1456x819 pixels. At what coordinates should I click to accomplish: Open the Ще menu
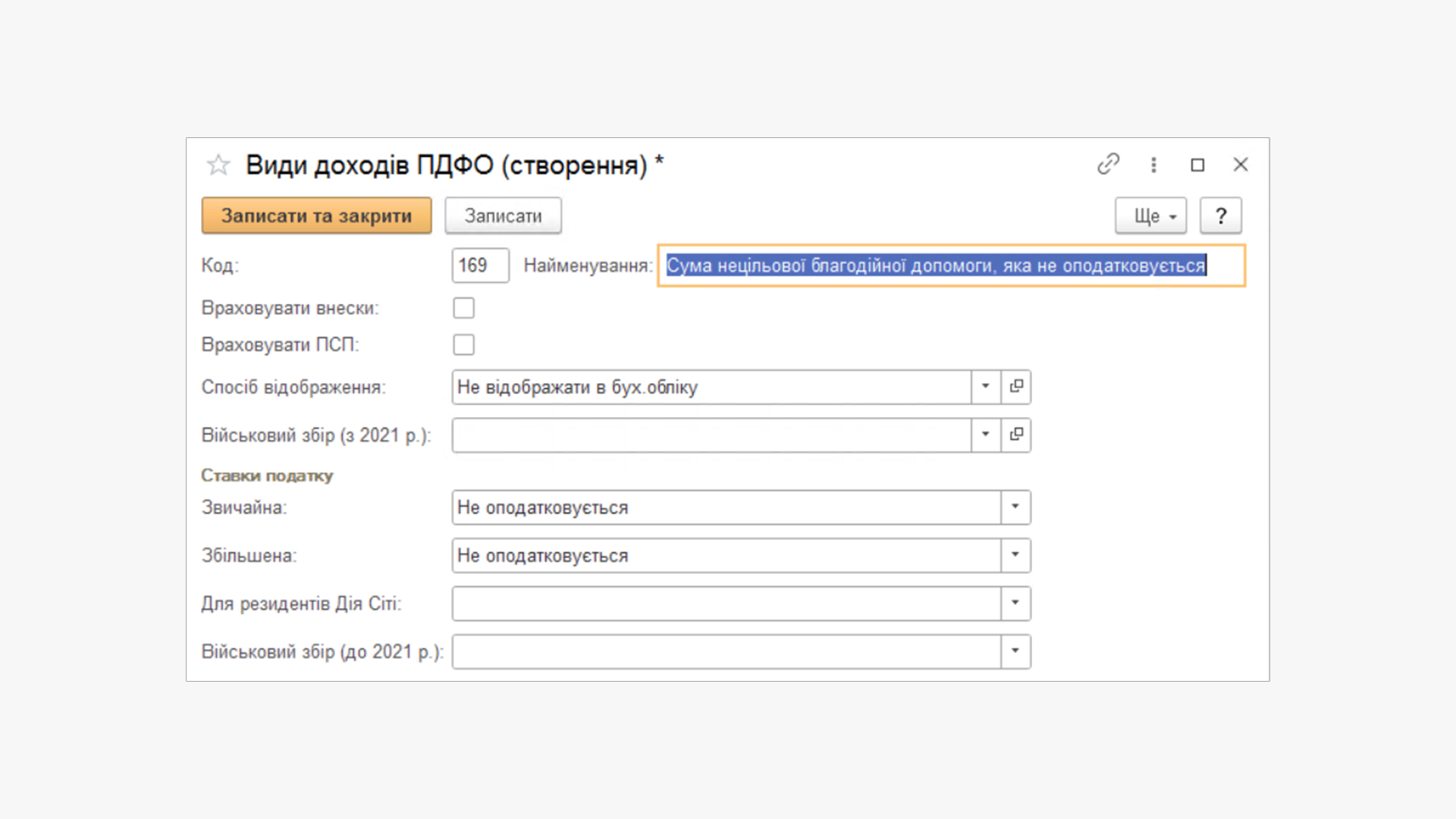1150,216
